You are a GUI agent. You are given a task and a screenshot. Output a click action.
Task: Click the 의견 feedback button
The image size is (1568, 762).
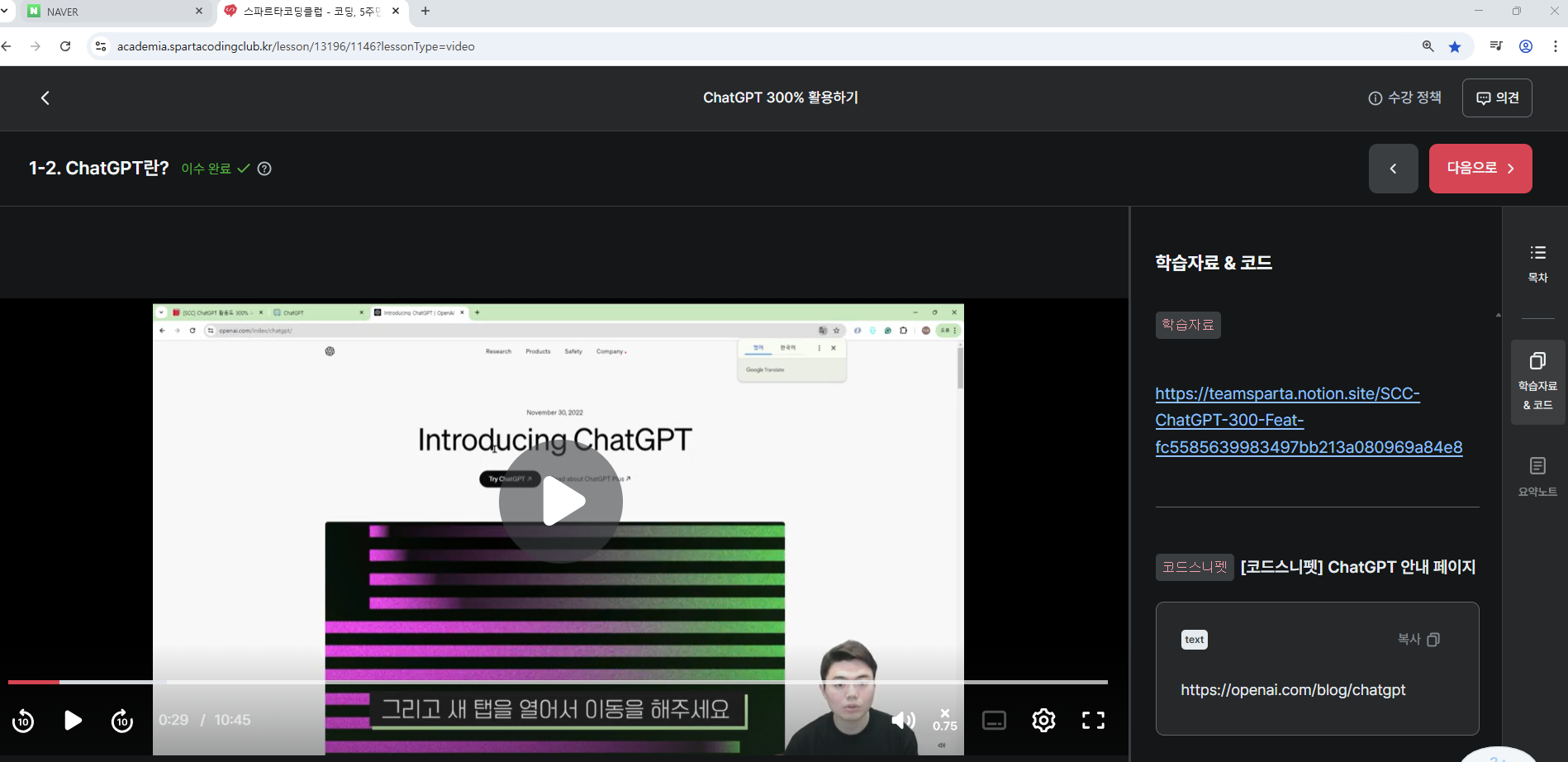pyautogui.click(x=1497, y=98)
